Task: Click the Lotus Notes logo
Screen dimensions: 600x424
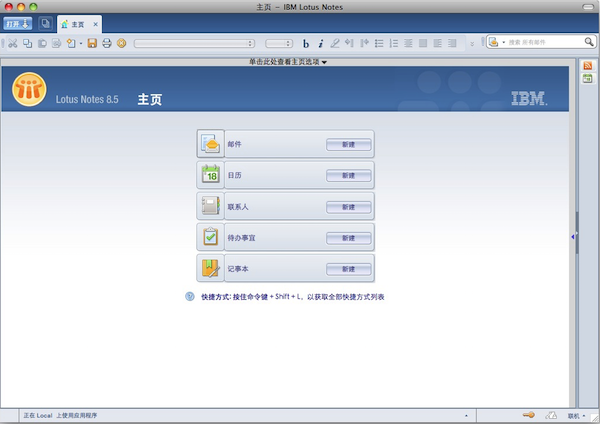Action: click(x=29, y=89)
